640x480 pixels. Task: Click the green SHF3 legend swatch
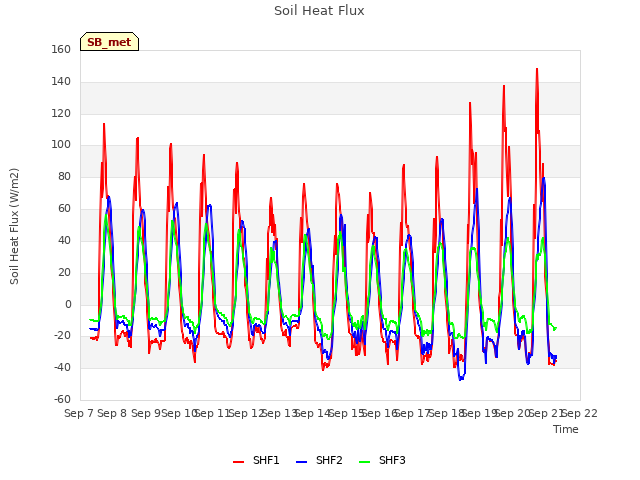tap(364, 462)
